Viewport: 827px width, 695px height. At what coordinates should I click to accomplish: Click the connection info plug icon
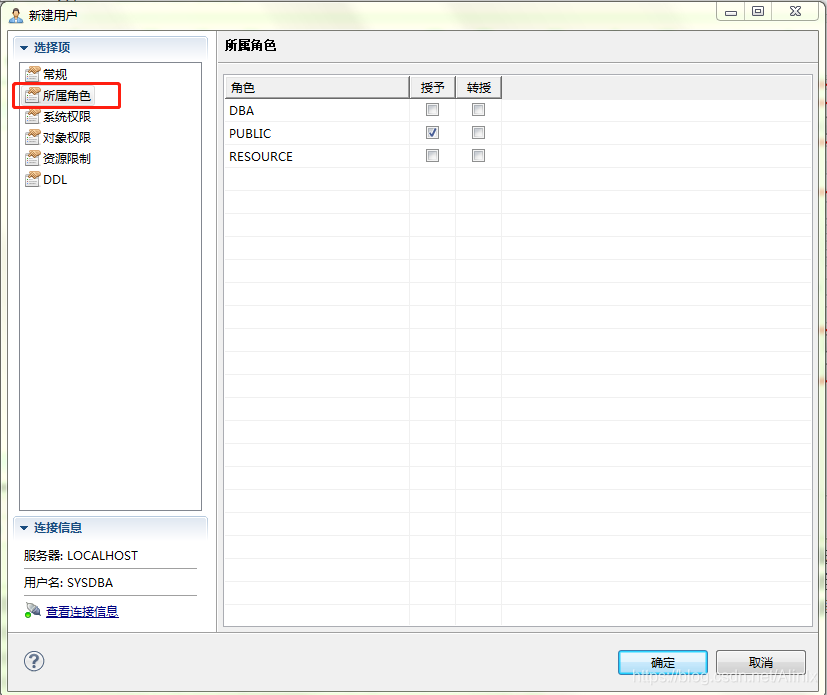33,611
